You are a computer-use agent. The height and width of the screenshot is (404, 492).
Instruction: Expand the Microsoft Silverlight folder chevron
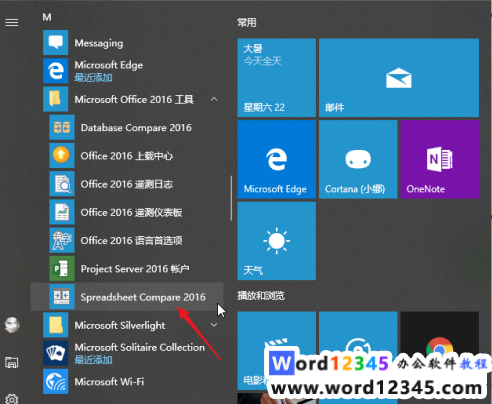click(x=214, y=325)
